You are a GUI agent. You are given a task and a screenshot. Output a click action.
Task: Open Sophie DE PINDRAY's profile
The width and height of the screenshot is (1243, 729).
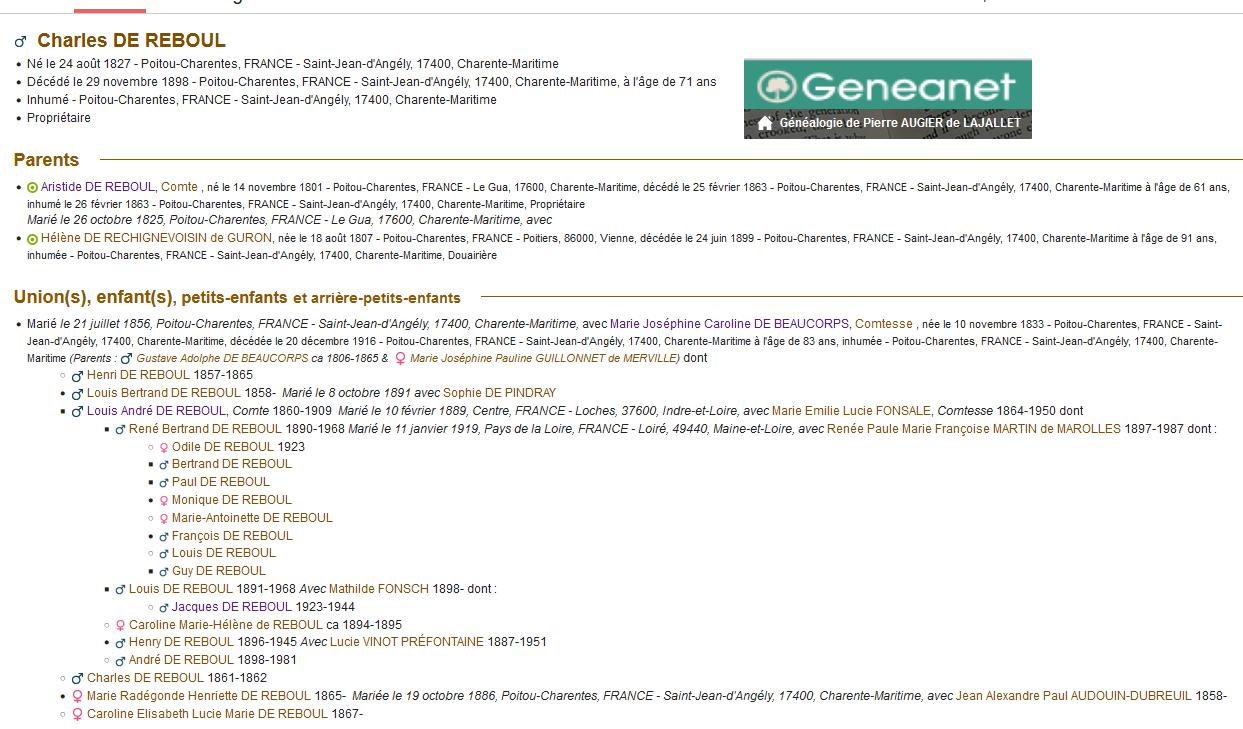[x=499, y=393]
